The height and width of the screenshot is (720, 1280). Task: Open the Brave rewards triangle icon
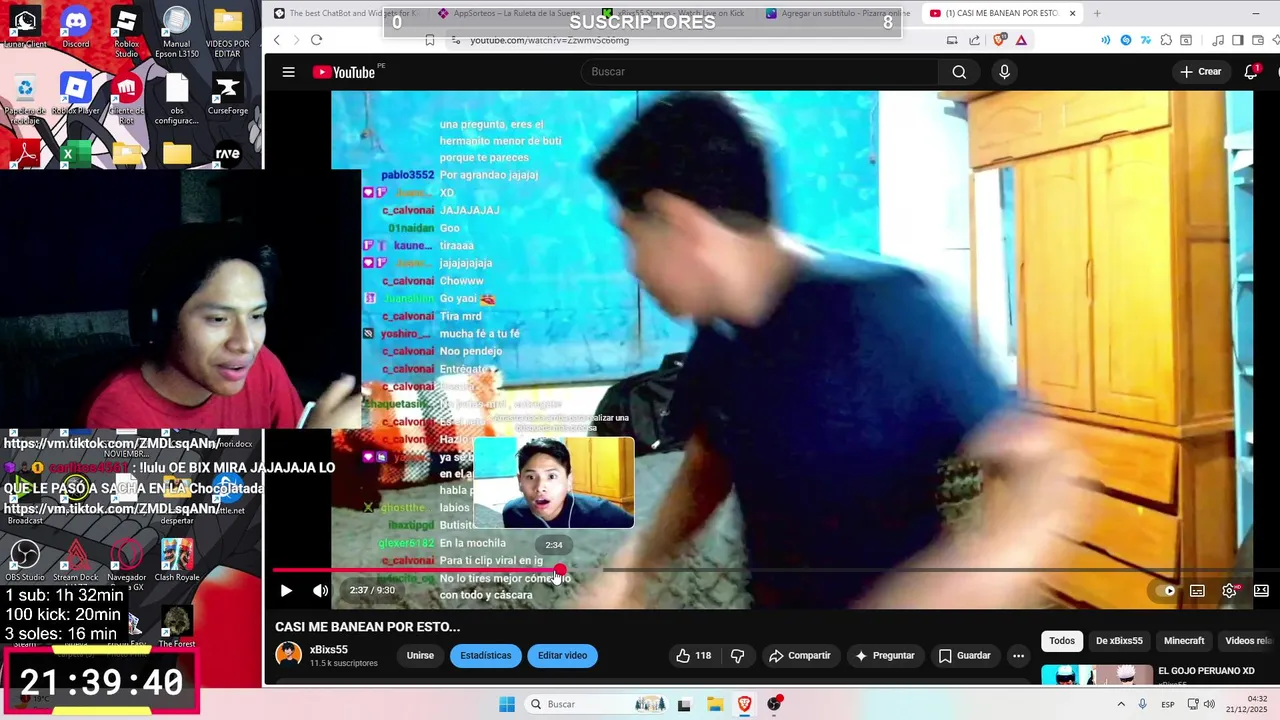[1021, 40]
